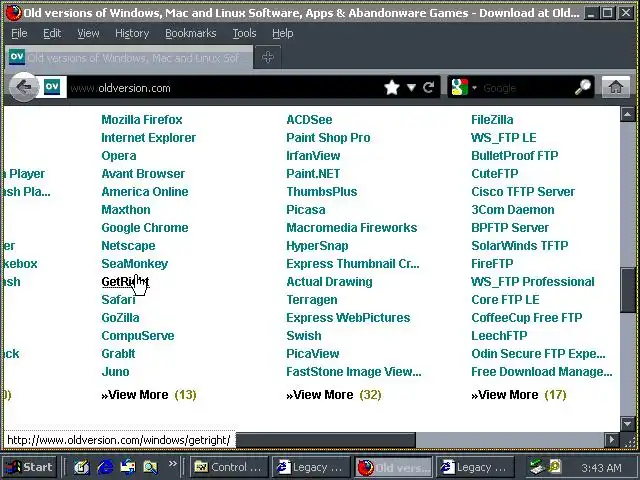Open the Edit menu
640x480 pixels.
click(52, 33)
